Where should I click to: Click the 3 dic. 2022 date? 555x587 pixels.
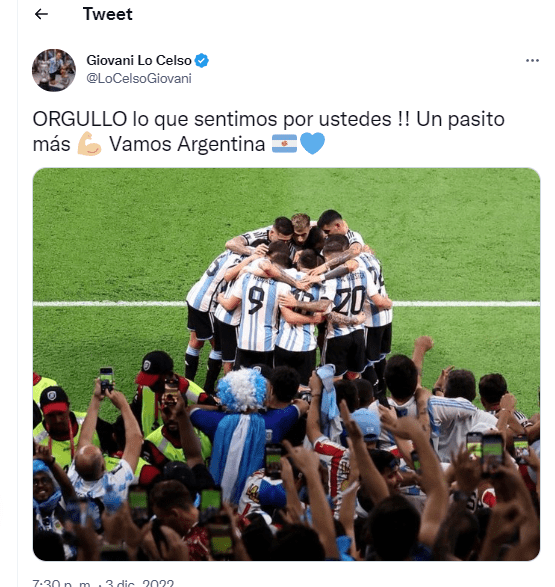[x=140, y=583]
